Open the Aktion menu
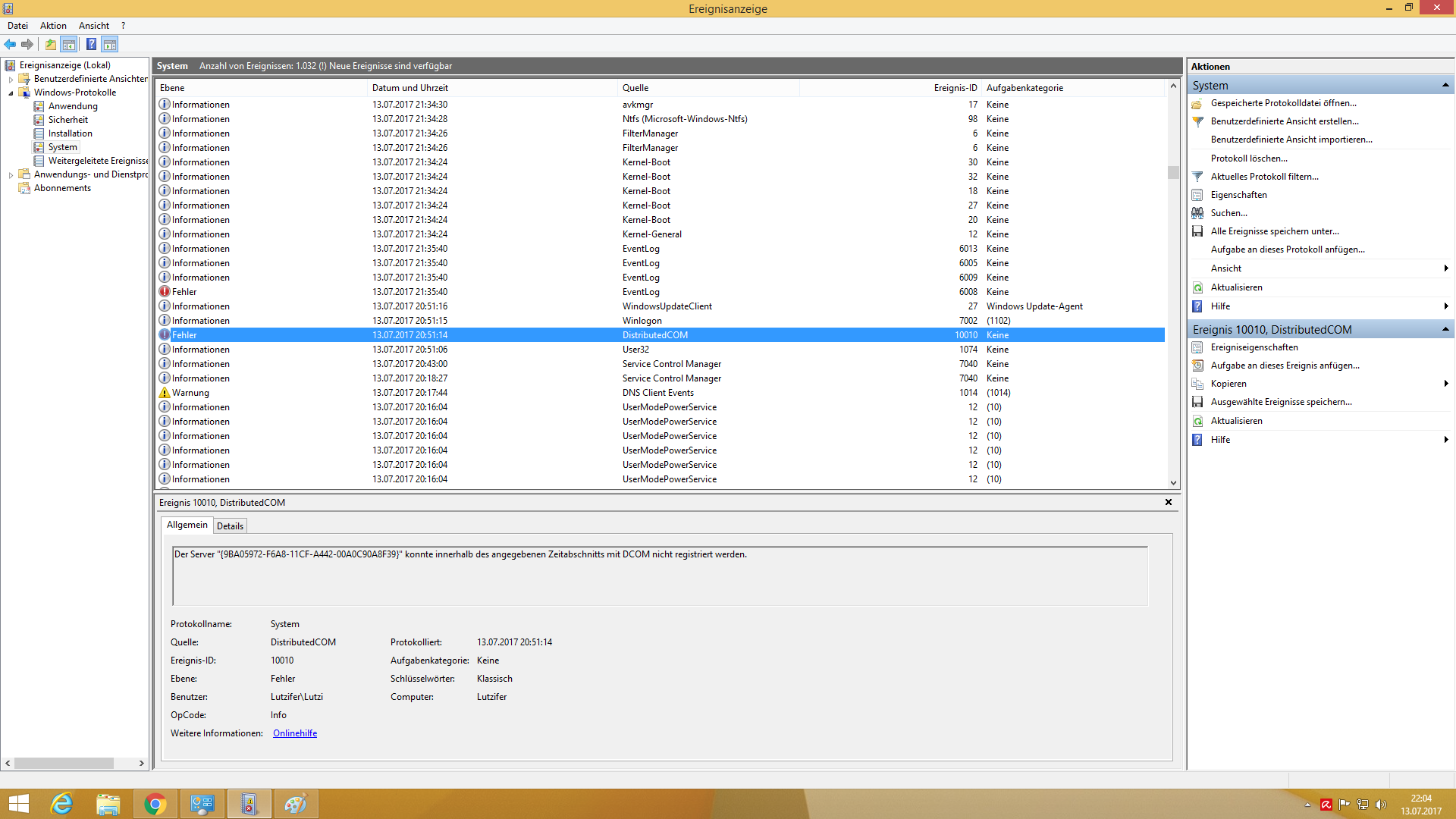Image resolution: width=1456 pixels, height=819 pixels. [x=53, y=26]
